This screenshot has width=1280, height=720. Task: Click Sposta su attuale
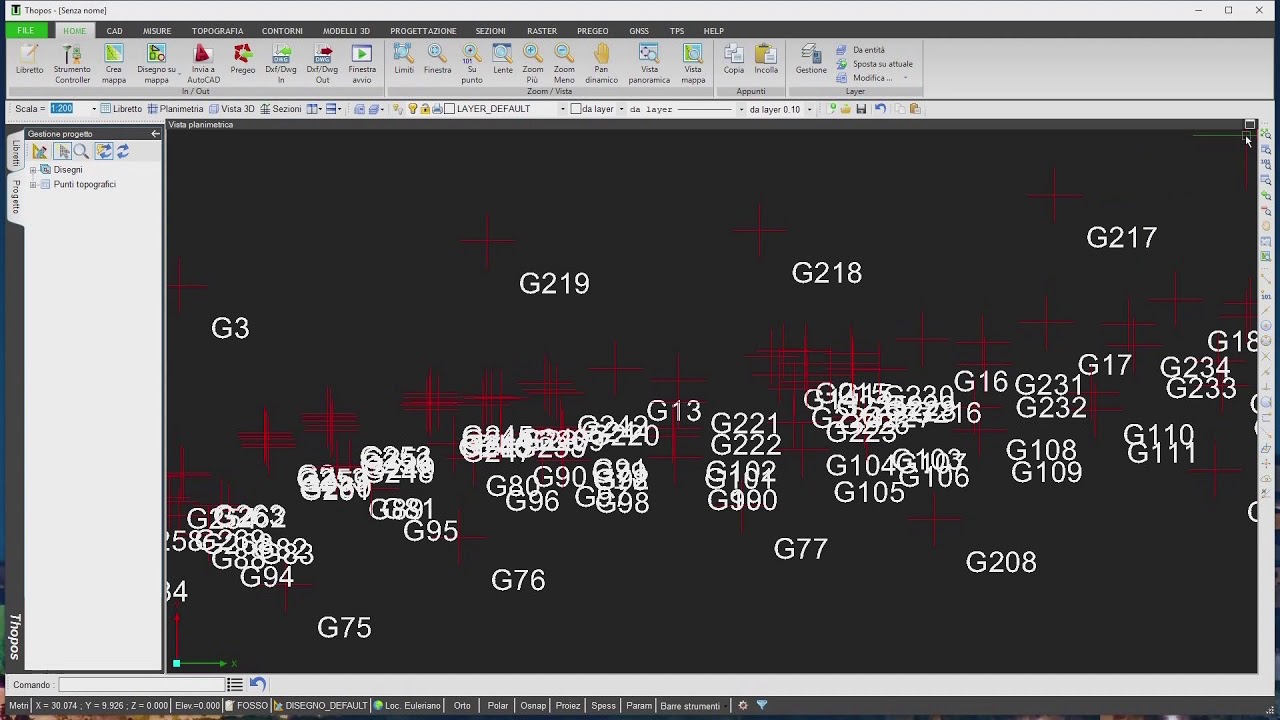click(875, 64)
